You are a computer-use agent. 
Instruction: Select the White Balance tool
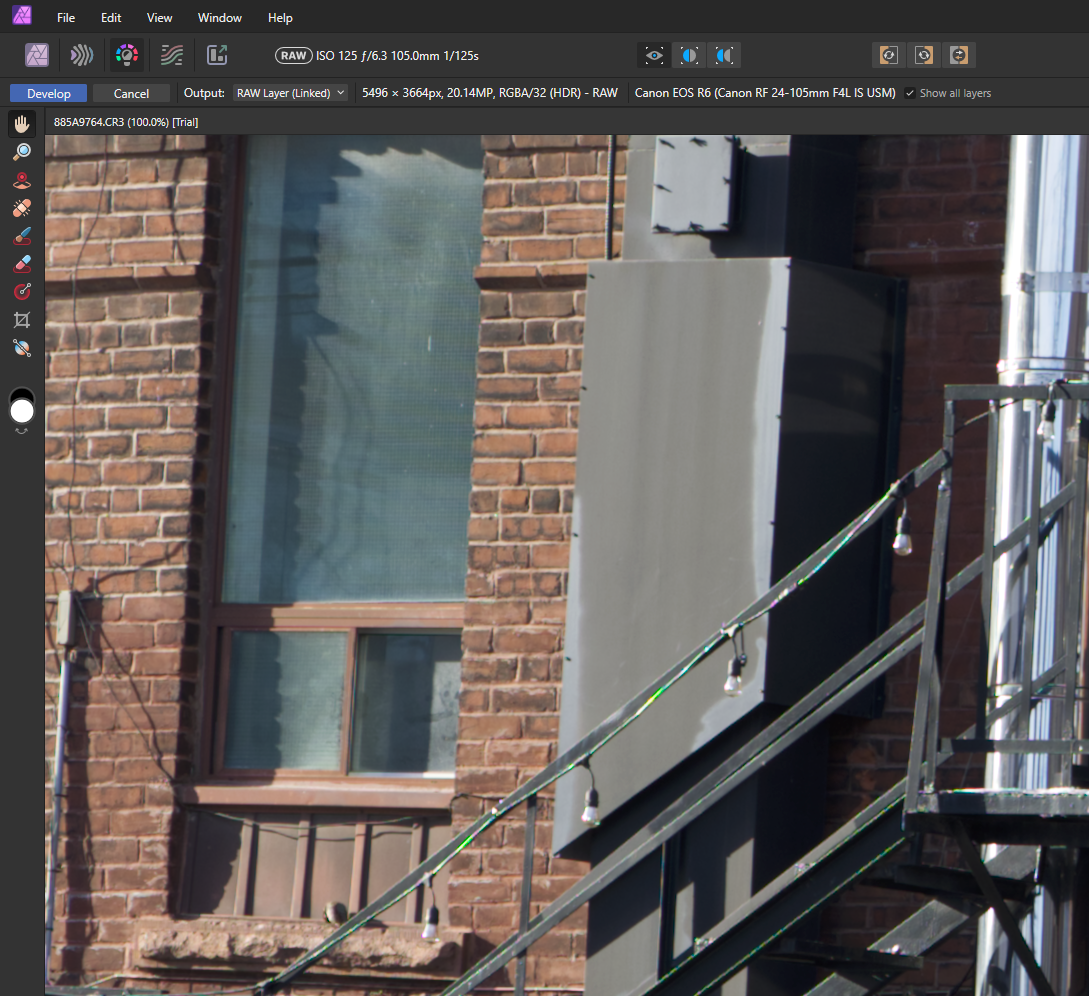(x=22, y=348)
